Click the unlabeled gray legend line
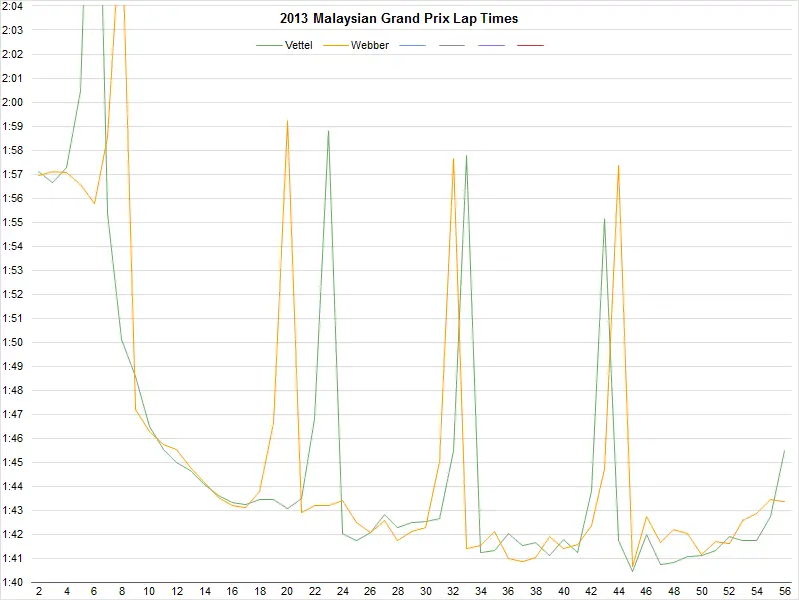Screen dimensions: 799x600 click(452, 45)
